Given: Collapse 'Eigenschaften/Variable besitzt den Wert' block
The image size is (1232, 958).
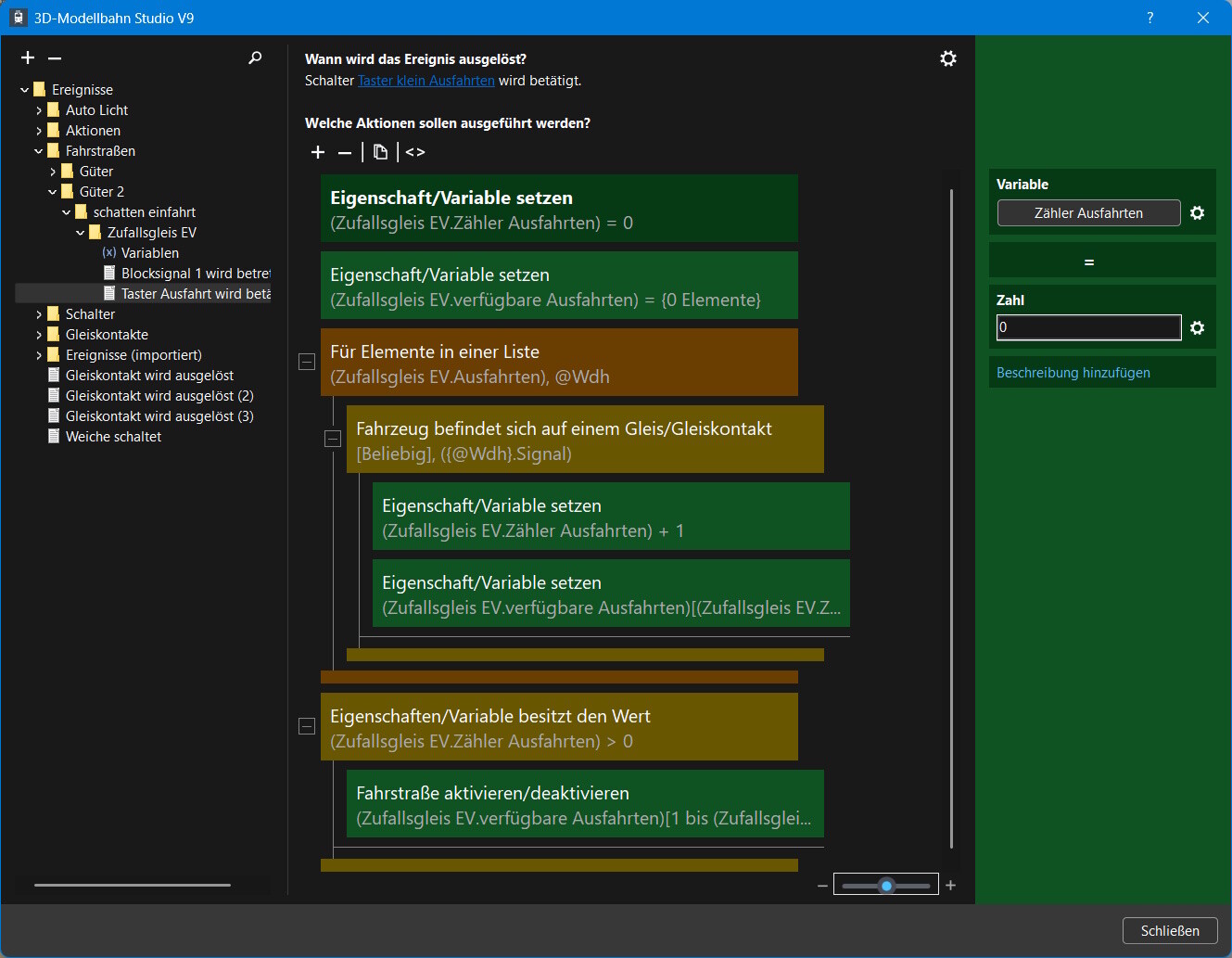Looking at the screenshot, I should tap(307, 726).
